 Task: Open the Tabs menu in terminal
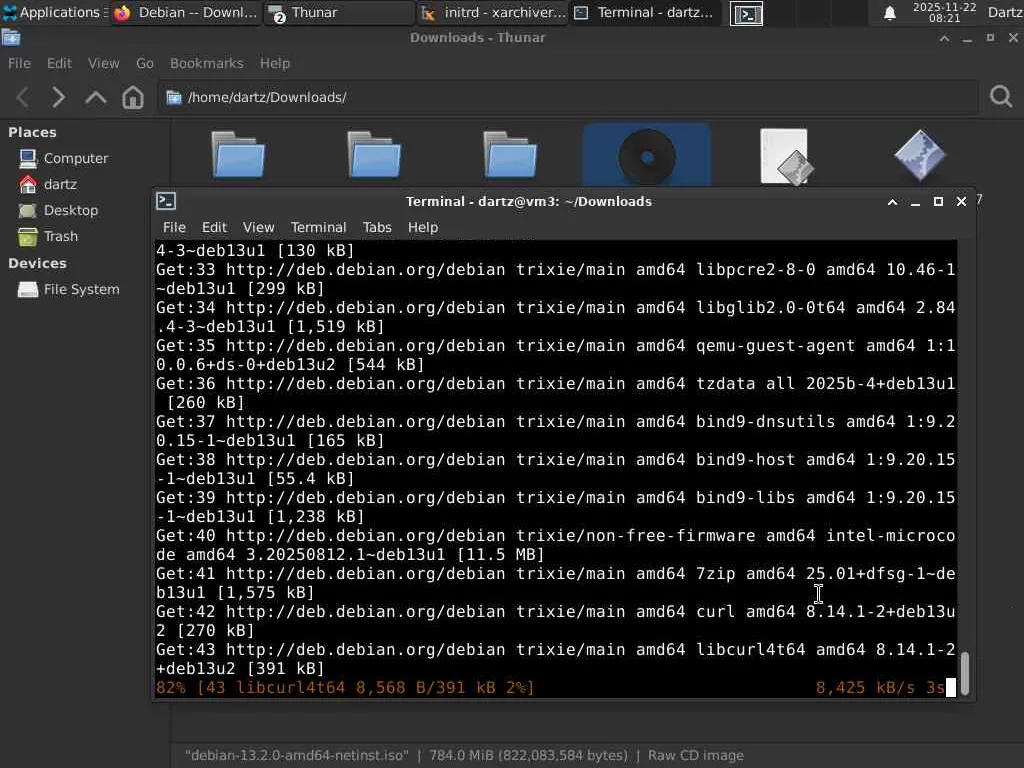(x=377, y=227)
